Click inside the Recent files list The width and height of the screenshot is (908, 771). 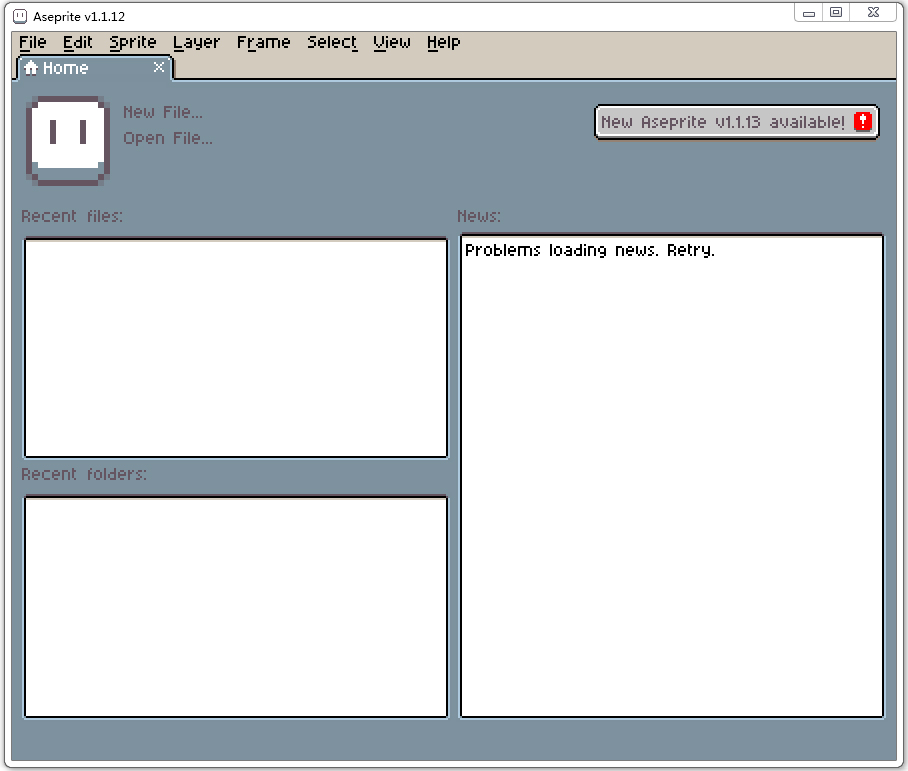pyautogui.click(x=236, y=345)
